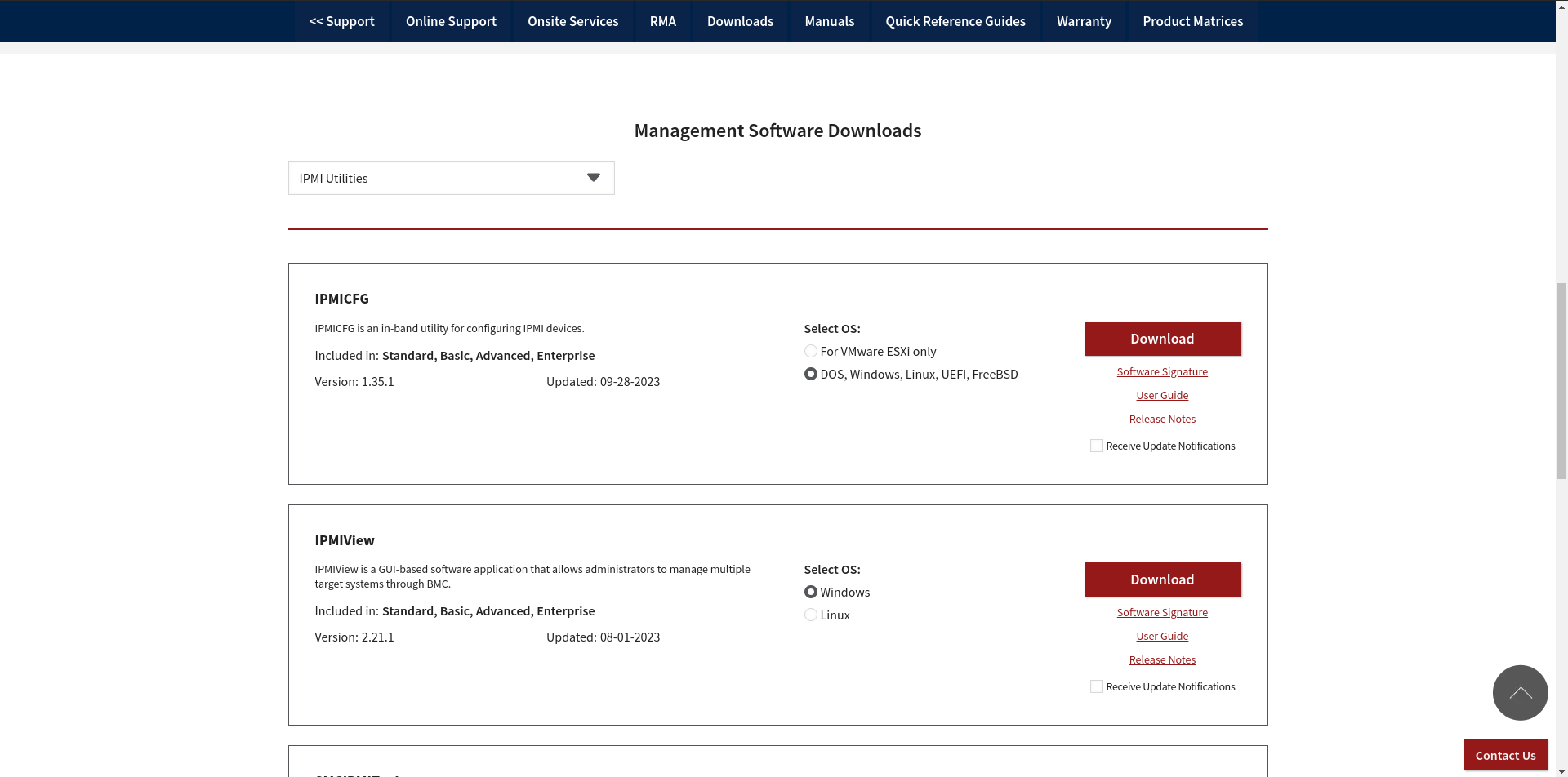Image resolution: width=1568 pixels, height=777 pixels.
Task: Open the IPMI Utilities dropdown arrow
Action: (594, 178)
